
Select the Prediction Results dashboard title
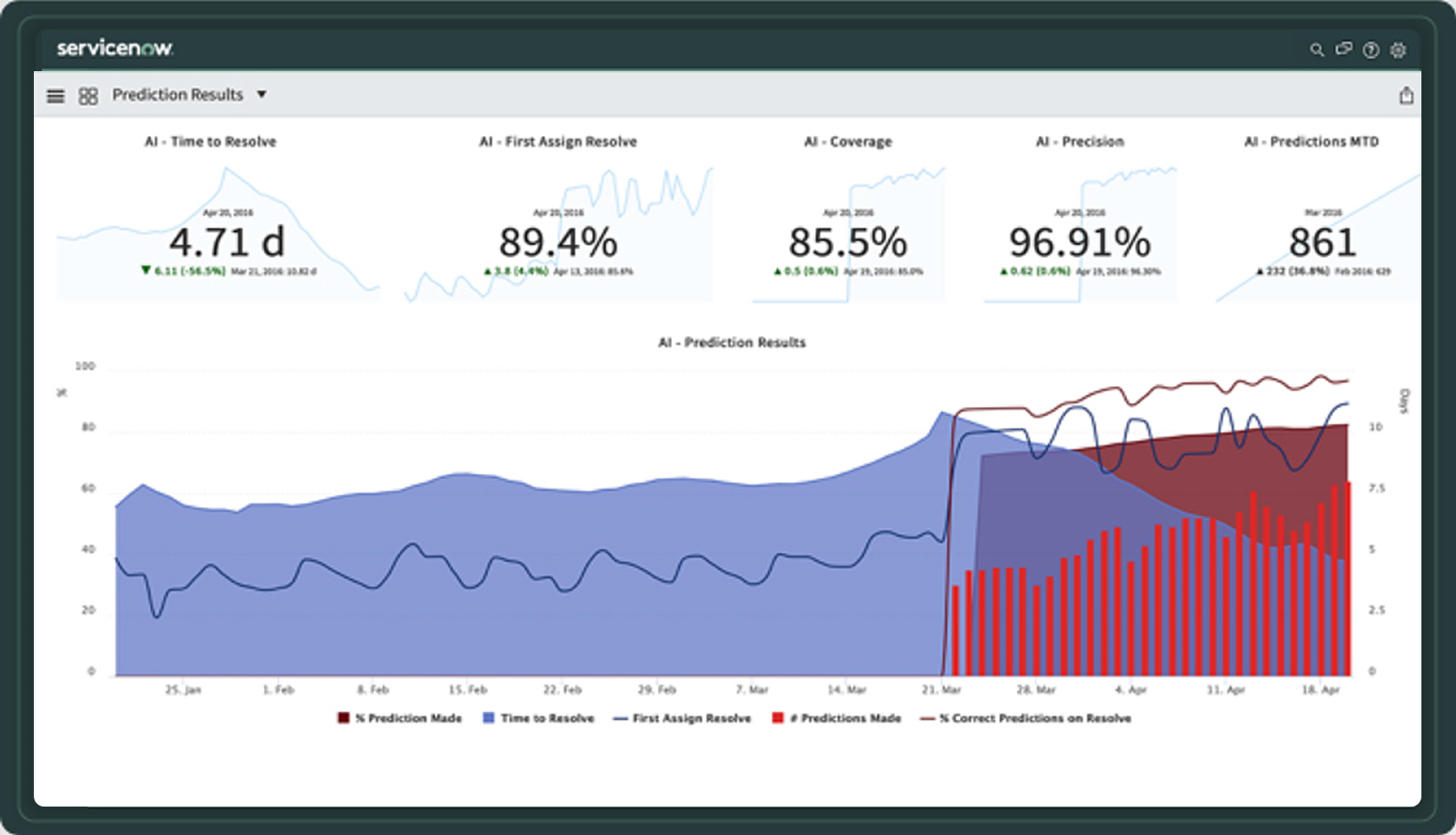[x=177, y=94]
